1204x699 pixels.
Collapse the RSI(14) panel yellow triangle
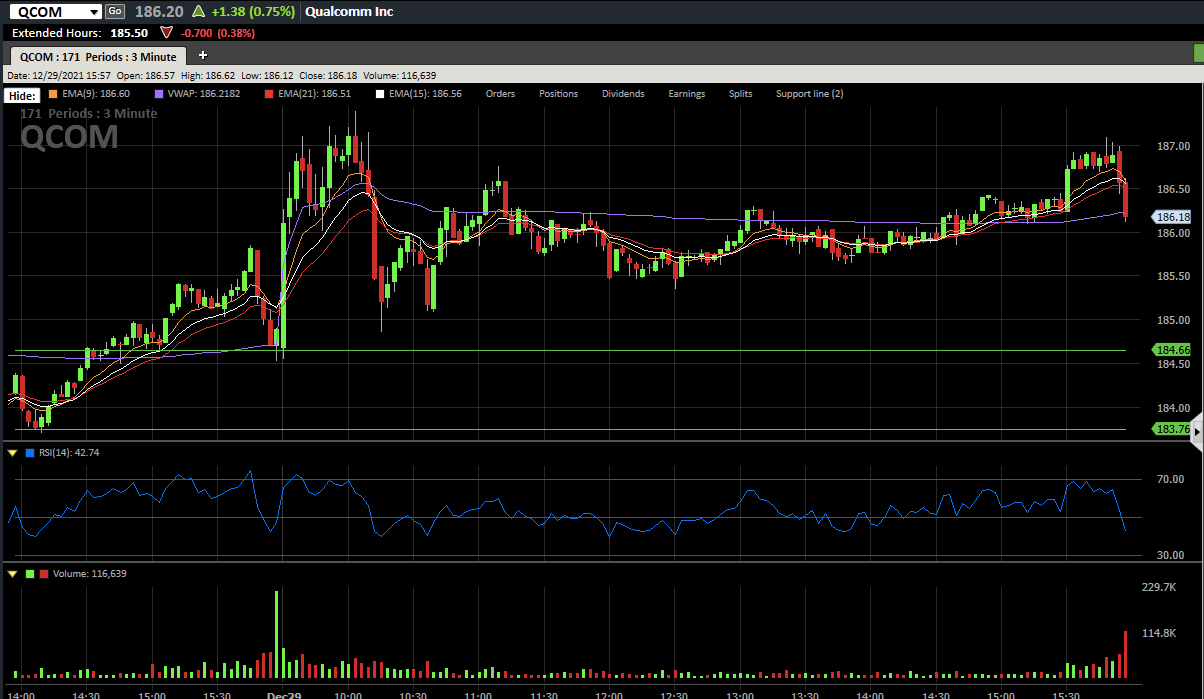[12, 453]
